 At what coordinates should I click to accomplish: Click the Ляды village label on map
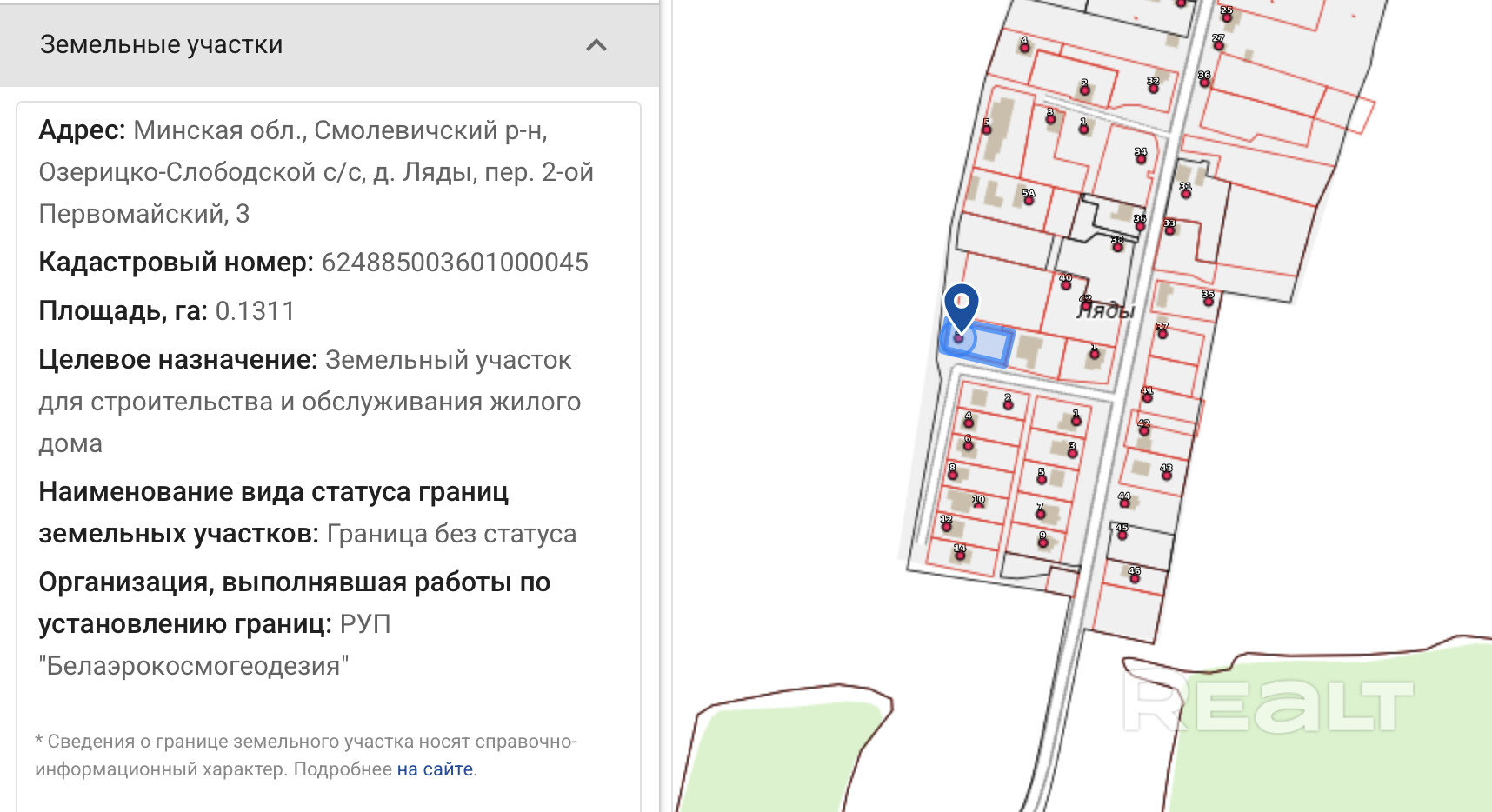click(1107, 311)
